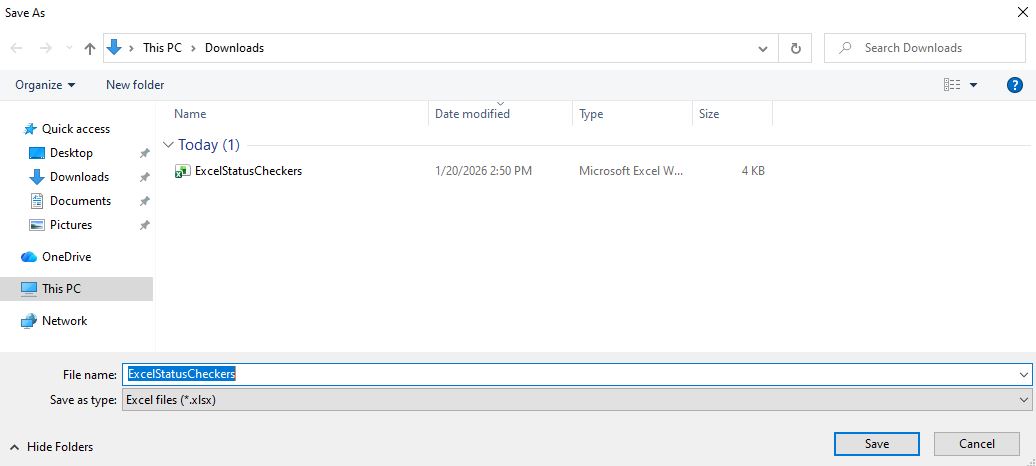Change the view layout icon

(x=952, y=85)
